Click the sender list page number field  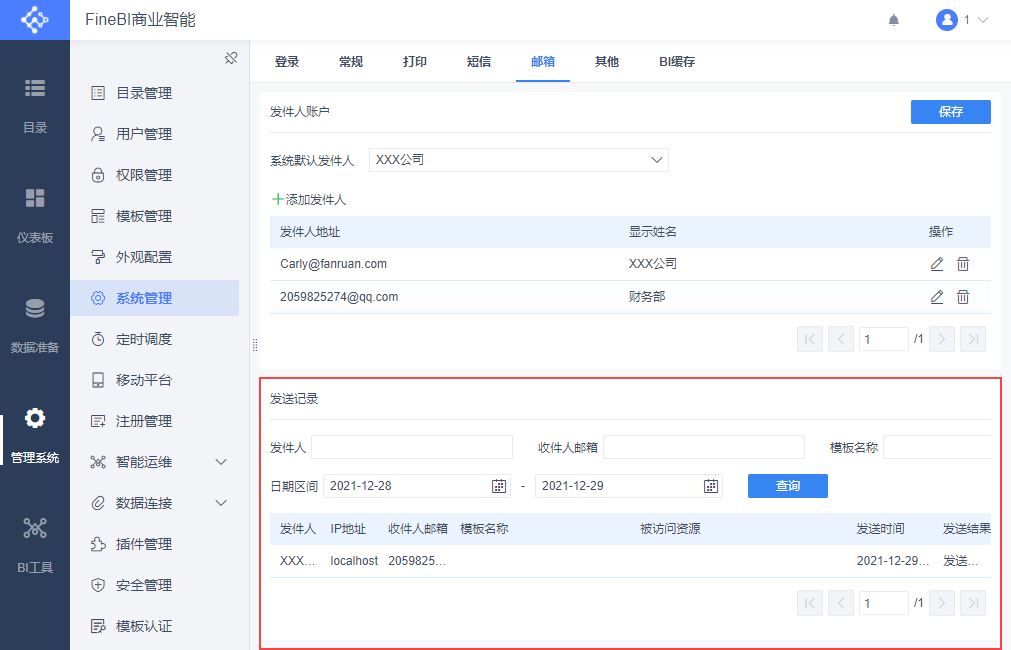click(x=883, y=339)
